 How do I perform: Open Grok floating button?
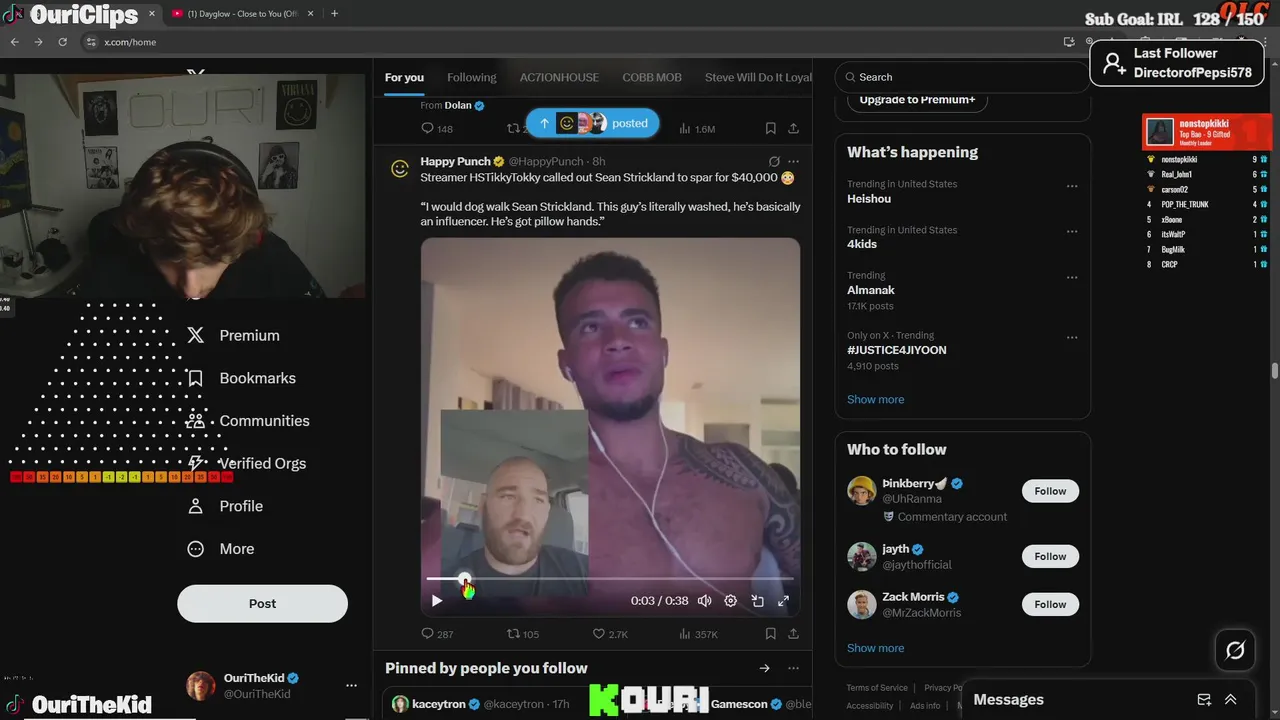1235,651
